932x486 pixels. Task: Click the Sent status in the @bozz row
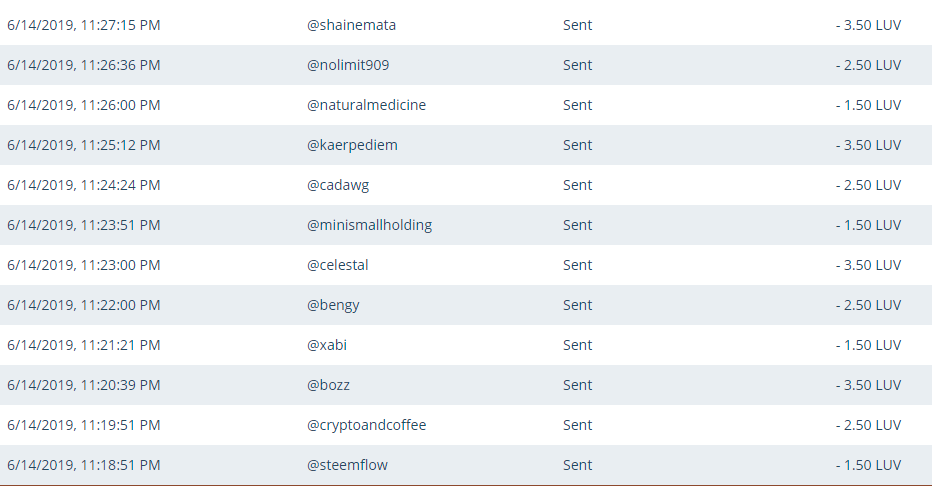(577, 385)
